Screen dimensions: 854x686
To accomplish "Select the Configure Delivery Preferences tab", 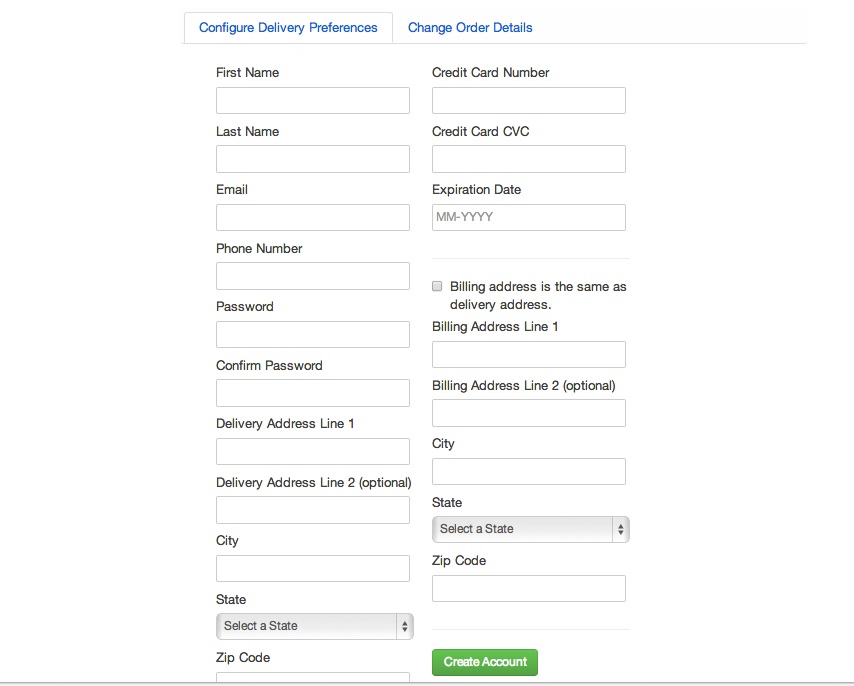I will tap(288, 28).
